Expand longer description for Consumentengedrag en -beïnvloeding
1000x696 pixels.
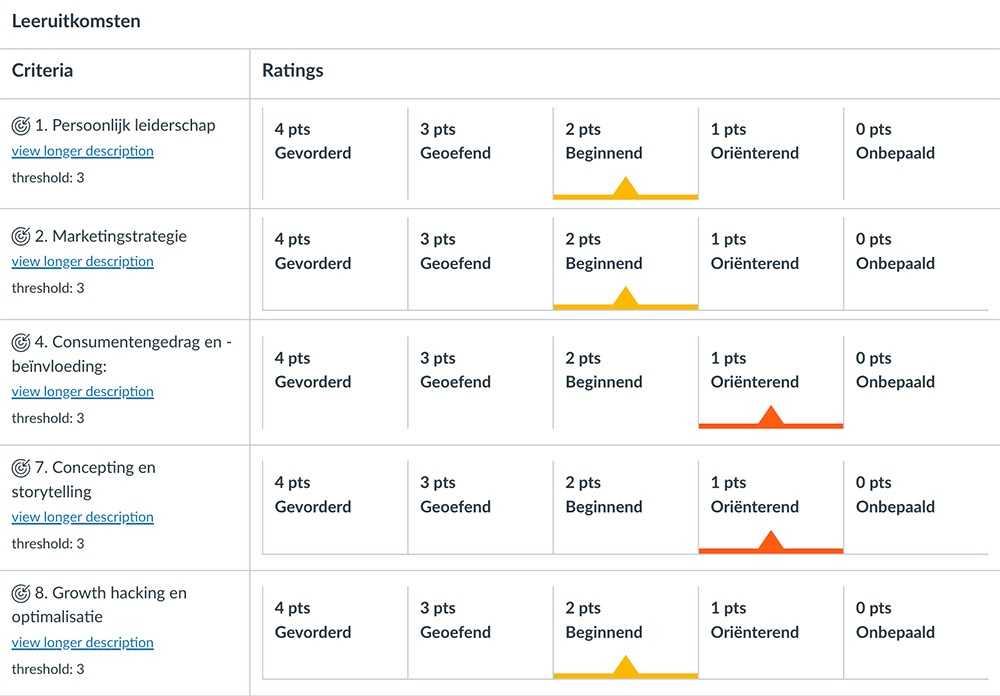click(x=83, y=391)
